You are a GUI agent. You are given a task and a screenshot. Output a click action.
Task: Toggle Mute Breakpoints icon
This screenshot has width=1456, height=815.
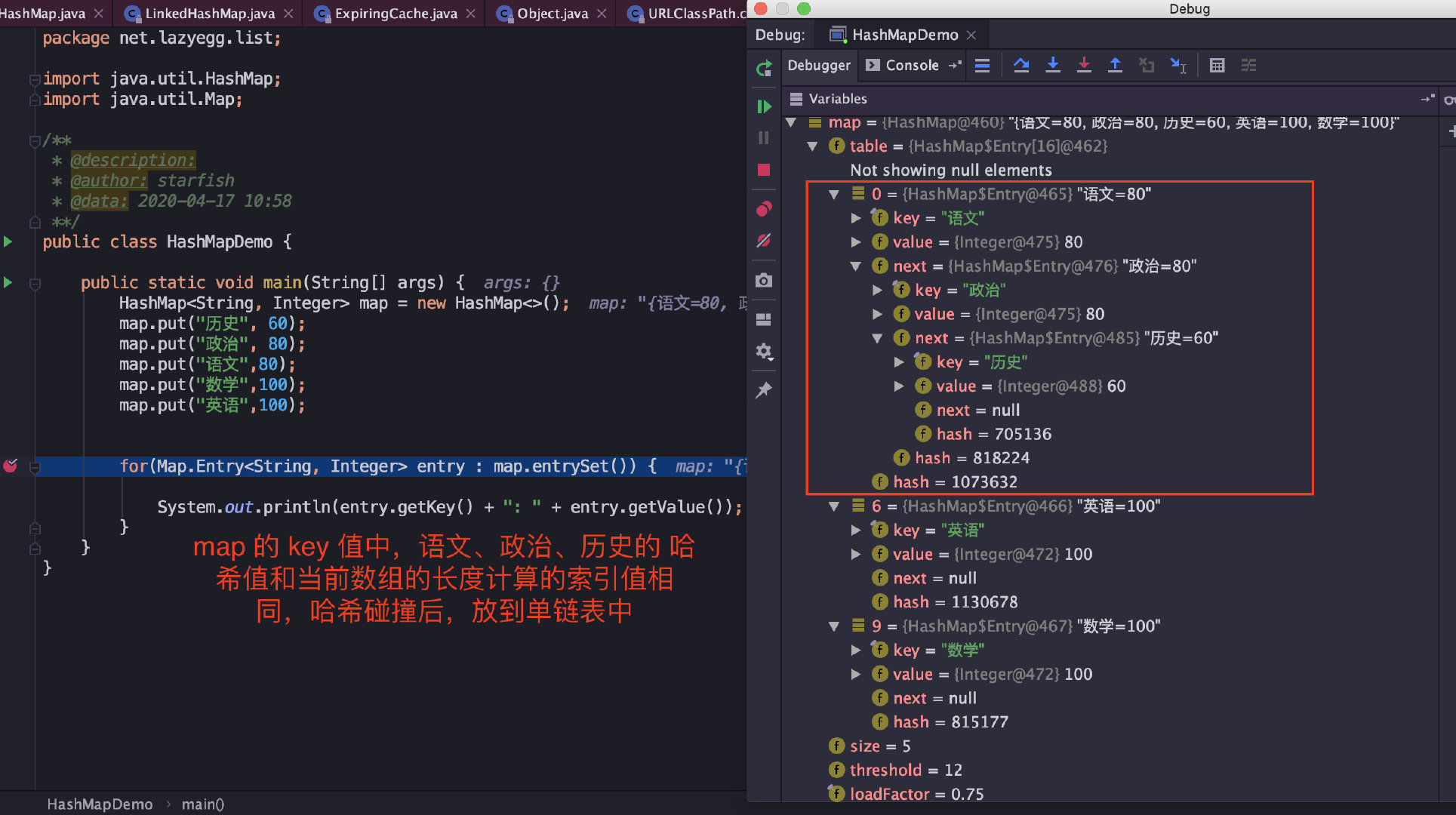[x=764, y=241]
